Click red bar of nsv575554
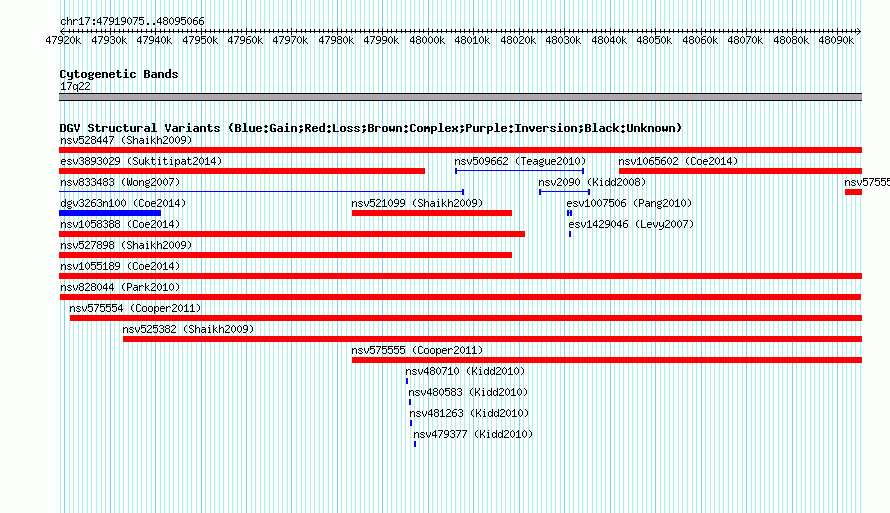The width and height of the screenshot is (890, 513). tap(466, 318)
